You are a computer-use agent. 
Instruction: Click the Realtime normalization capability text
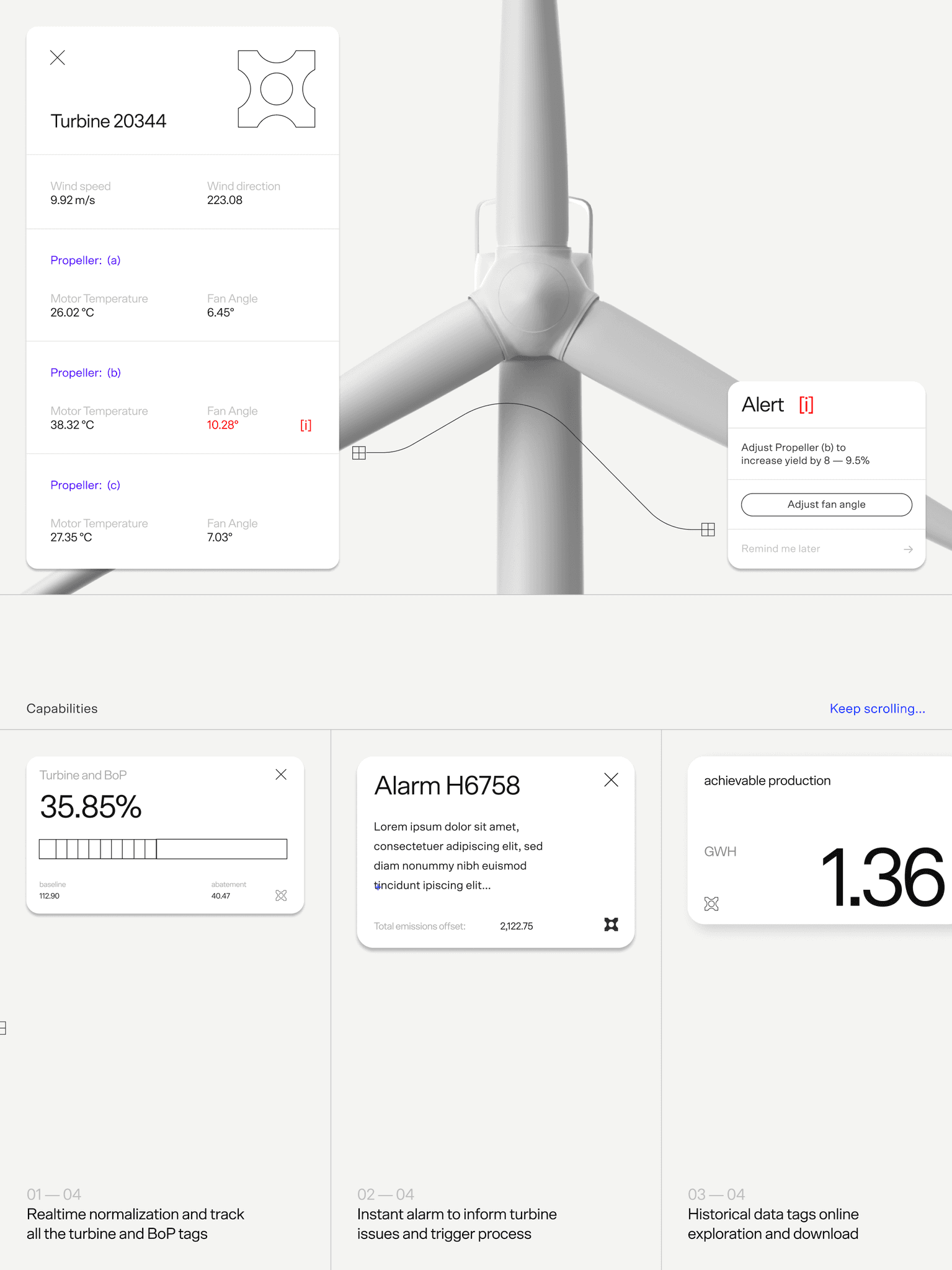[x=135, y=1223]
